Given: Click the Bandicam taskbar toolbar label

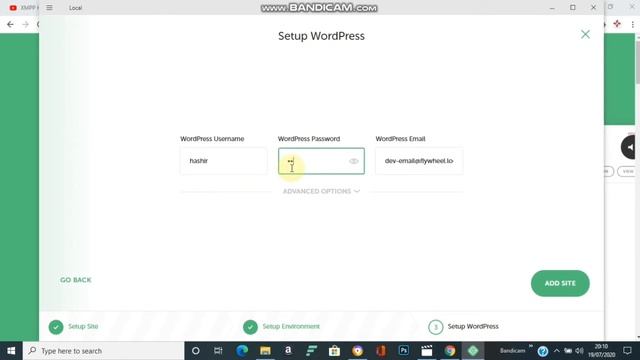Looking at the screenshot, I should coord(513,351).
